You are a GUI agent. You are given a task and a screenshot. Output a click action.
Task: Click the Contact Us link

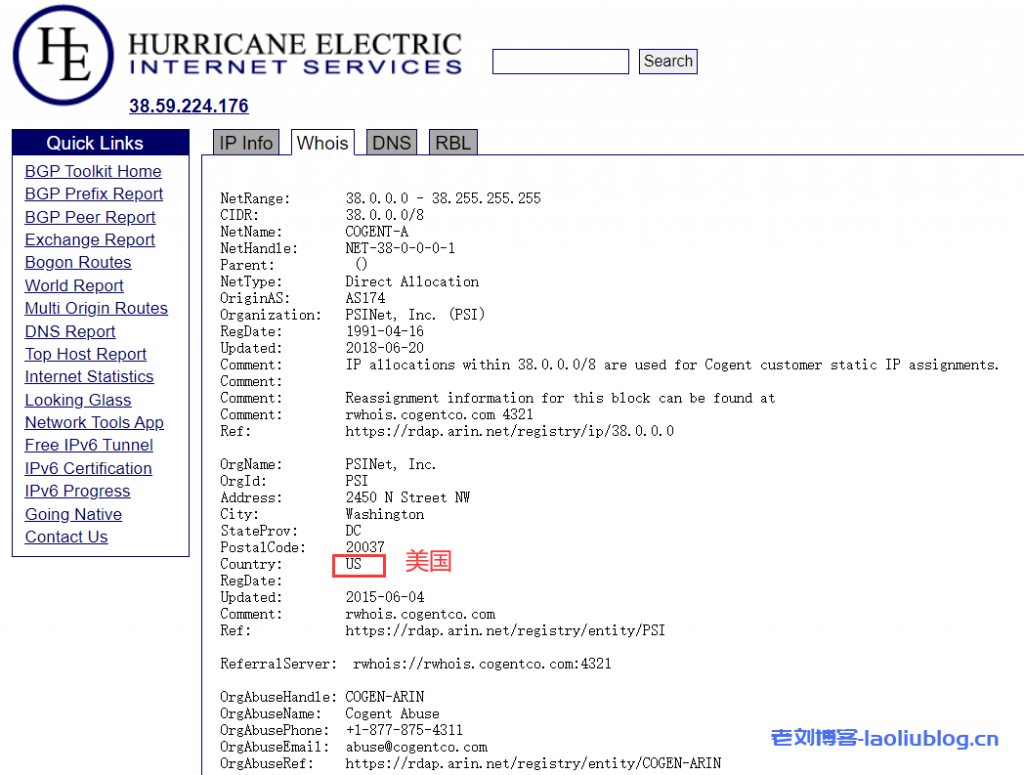[x=66, y=537]
